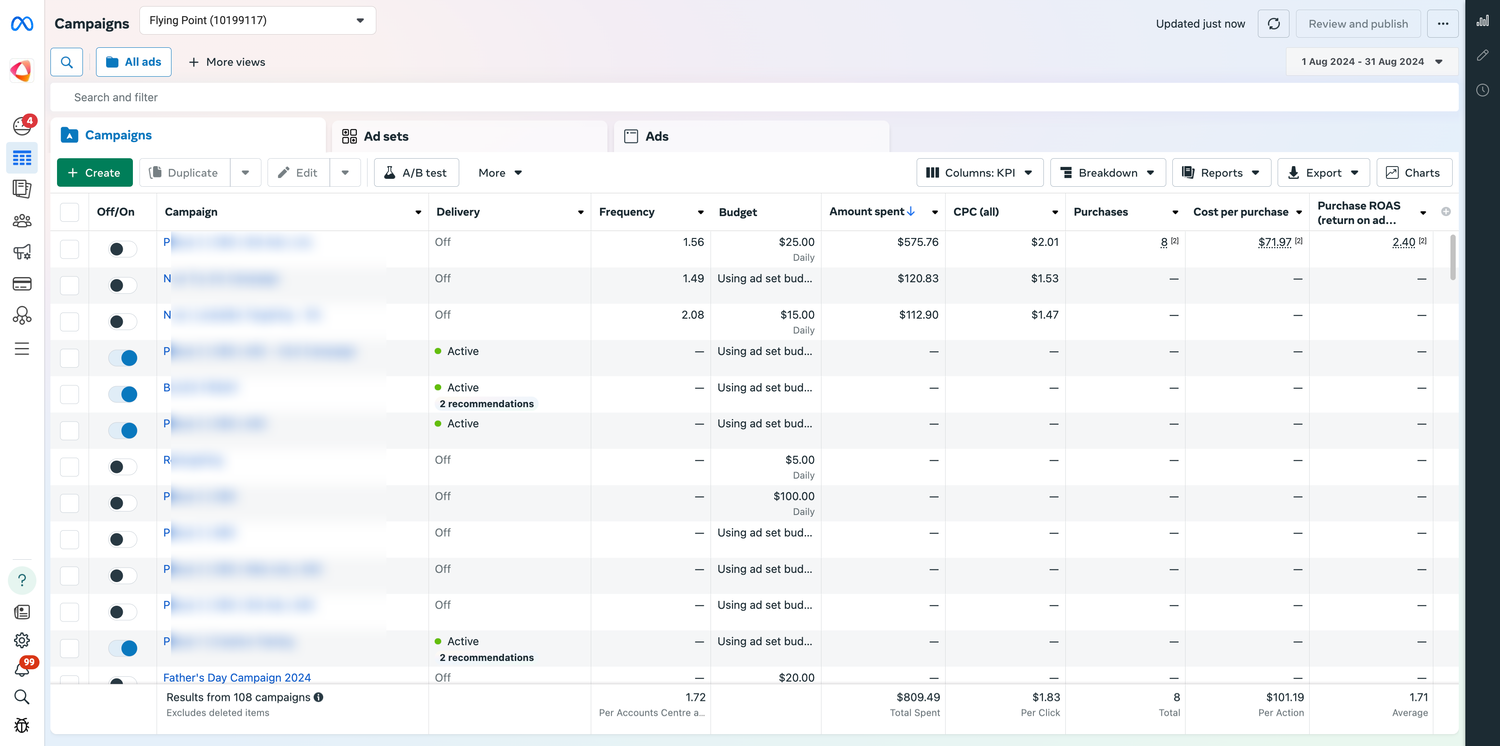
Task: Open the All tools hamburger menu
Action: click(22, 349)
